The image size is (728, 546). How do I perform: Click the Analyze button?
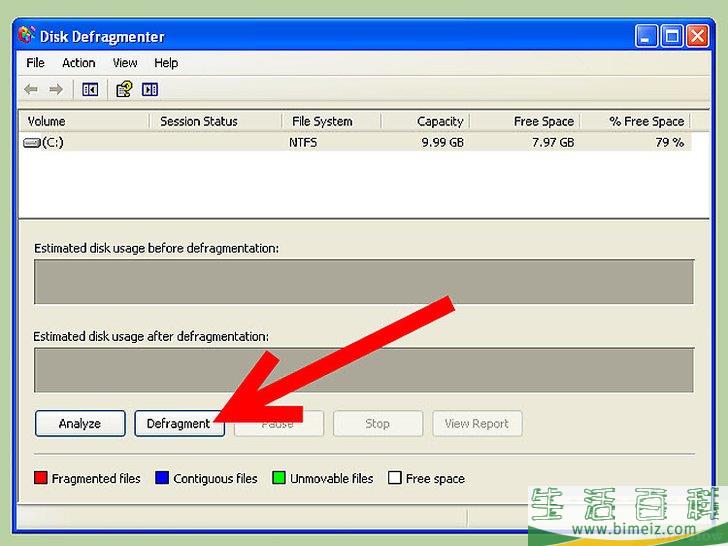(x=80, y=423)
